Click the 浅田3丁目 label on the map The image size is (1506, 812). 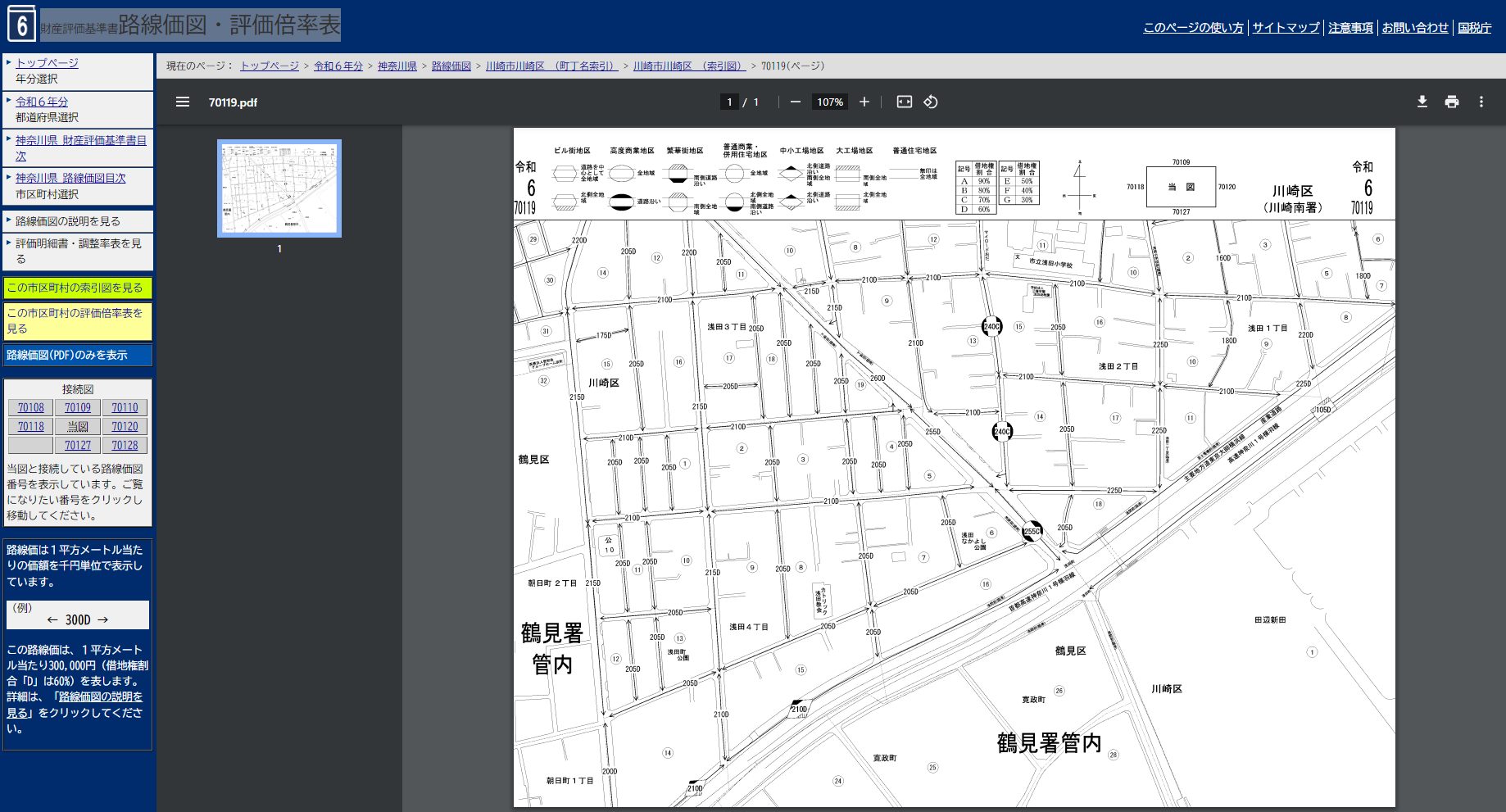click(x=727, y=327)
